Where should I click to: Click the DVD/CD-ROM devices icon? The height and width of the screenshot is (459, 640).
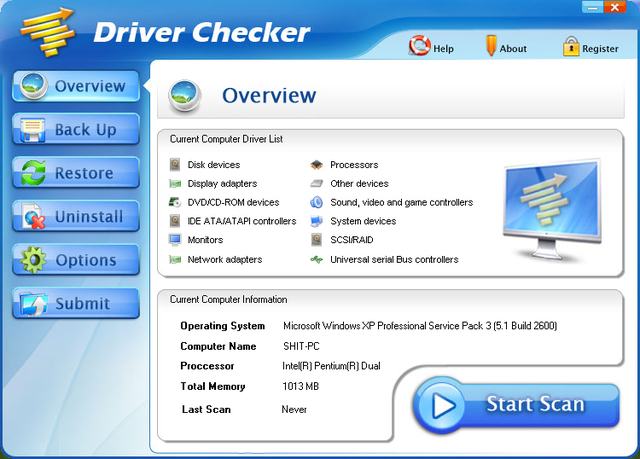[x=175, y=202]
